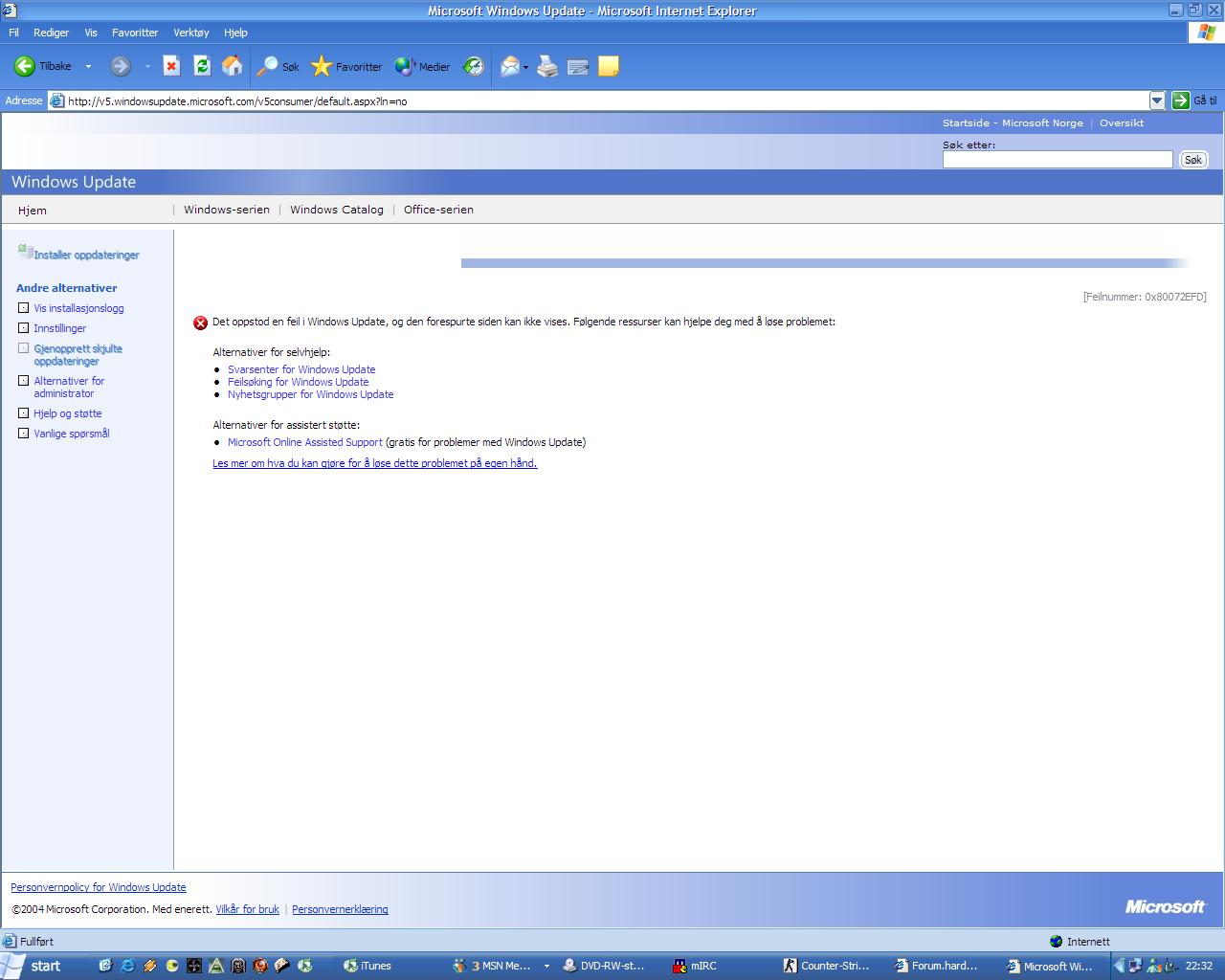Click the Edit page toolbar icon

point(578,66)
